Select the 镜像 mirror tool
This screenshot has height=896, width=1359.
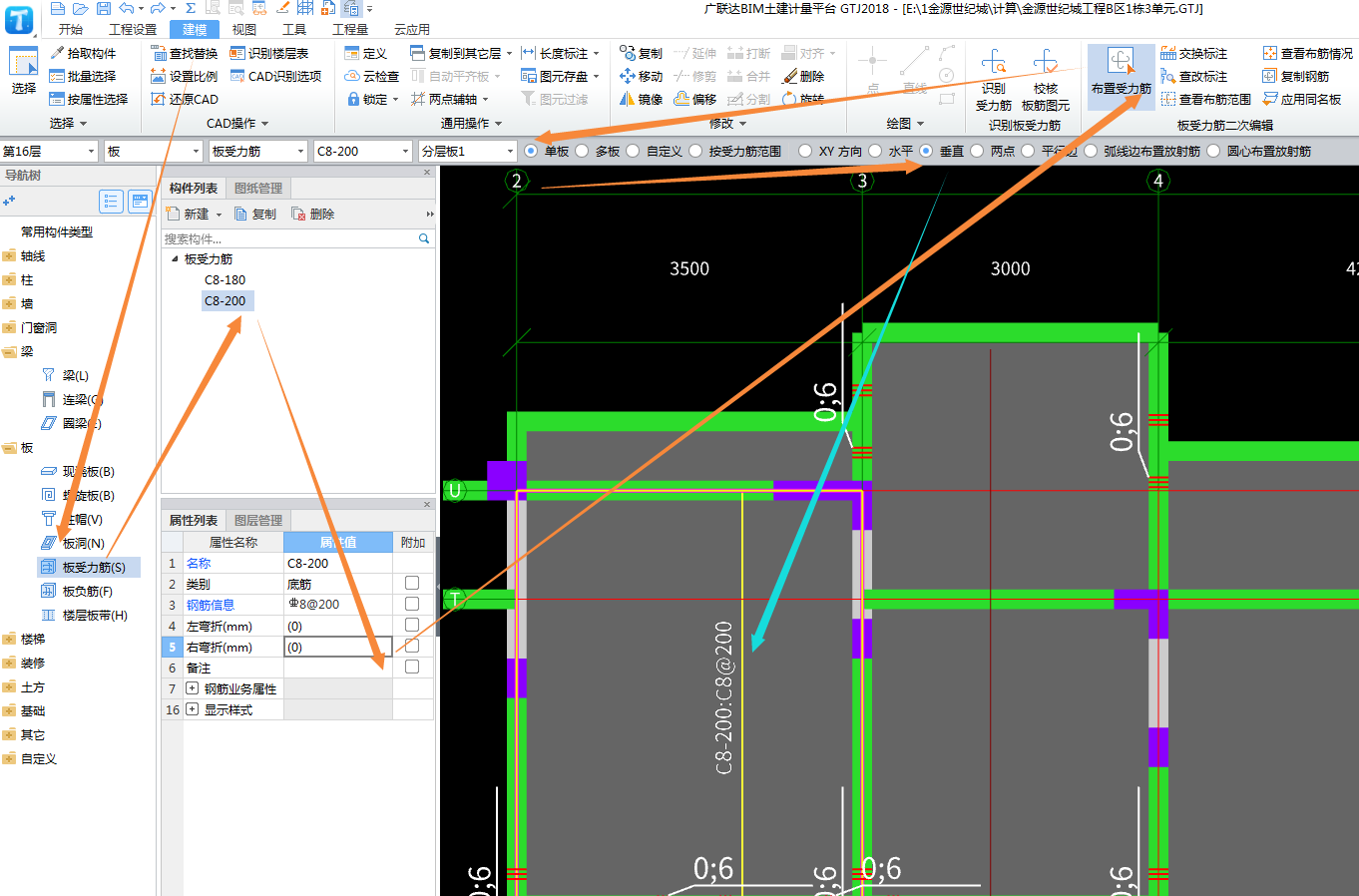tap(641, 99)
